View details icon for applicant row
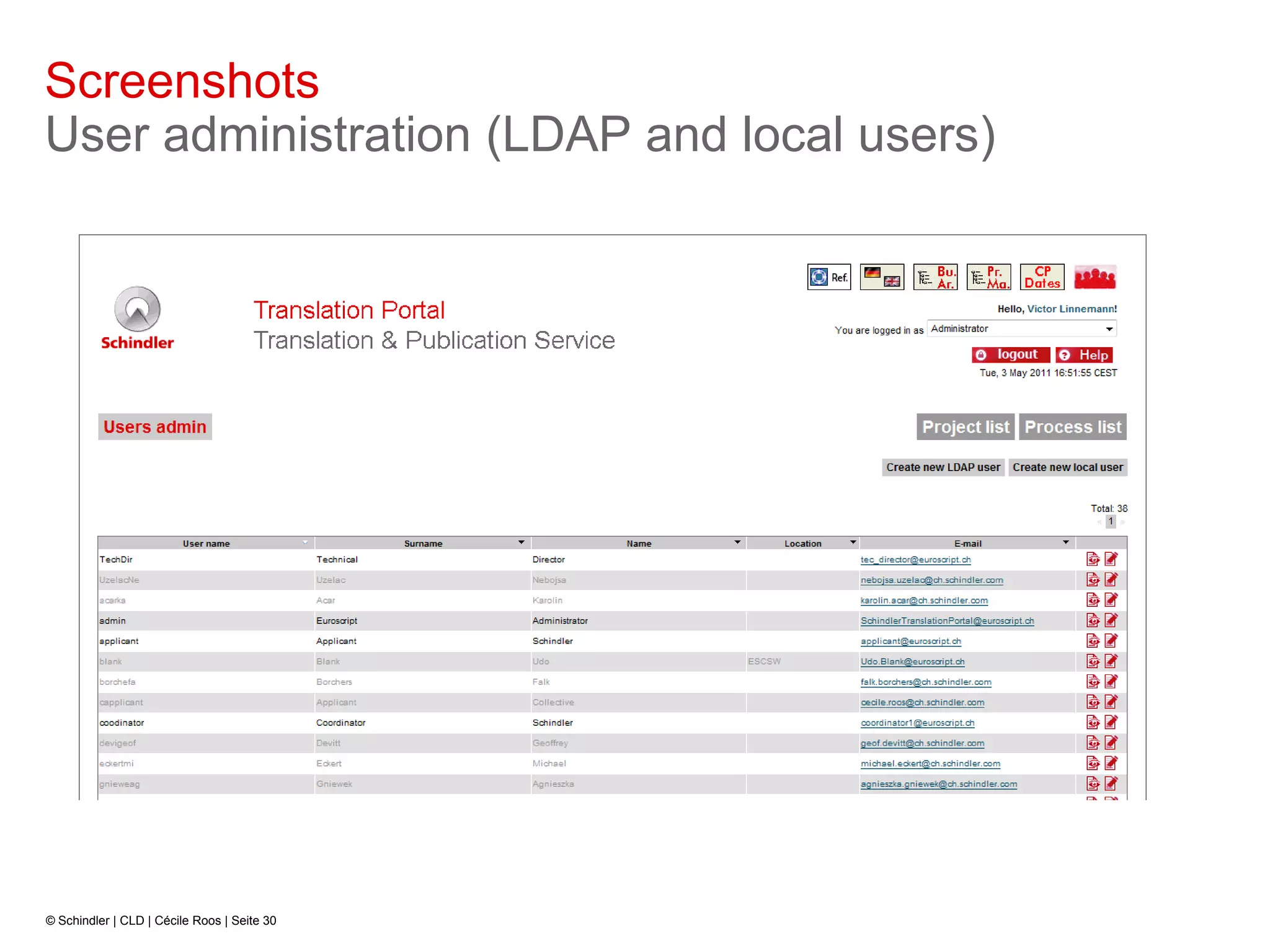 tap(1093, 641)
